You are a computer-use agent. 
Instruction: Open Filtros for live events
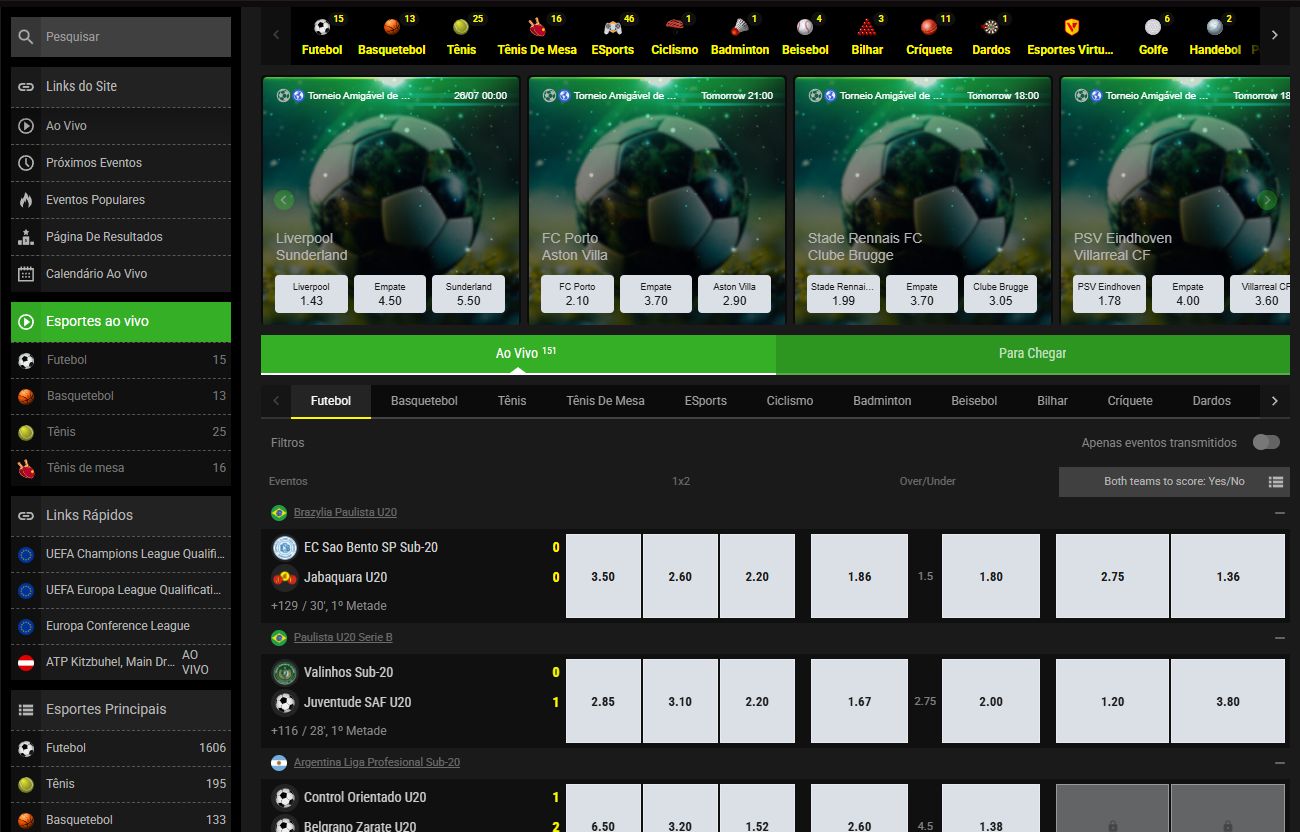pos(288,442)
